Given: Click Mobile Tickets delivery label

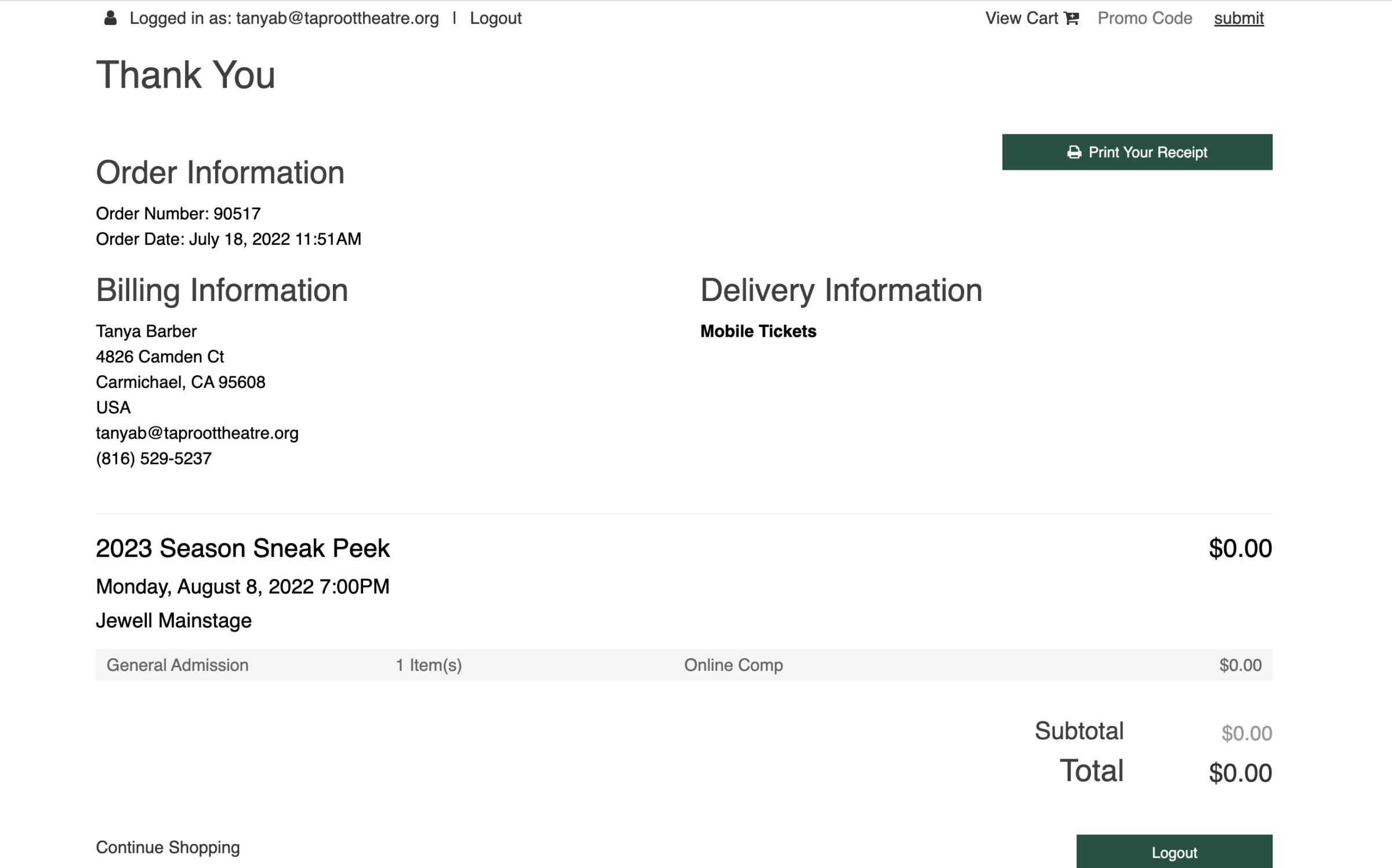Looking at the screenshot, I should tap(758, 332).
